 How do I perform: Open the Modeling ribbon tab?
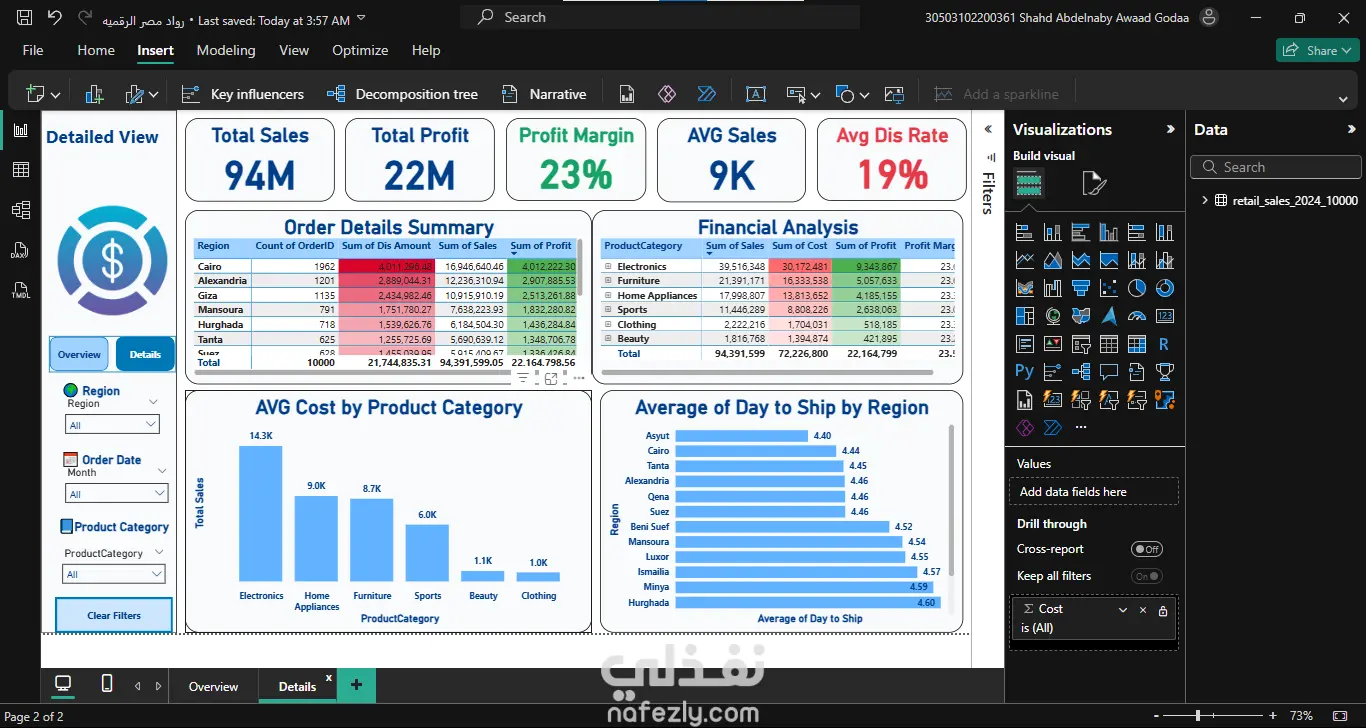click(226, 50)
